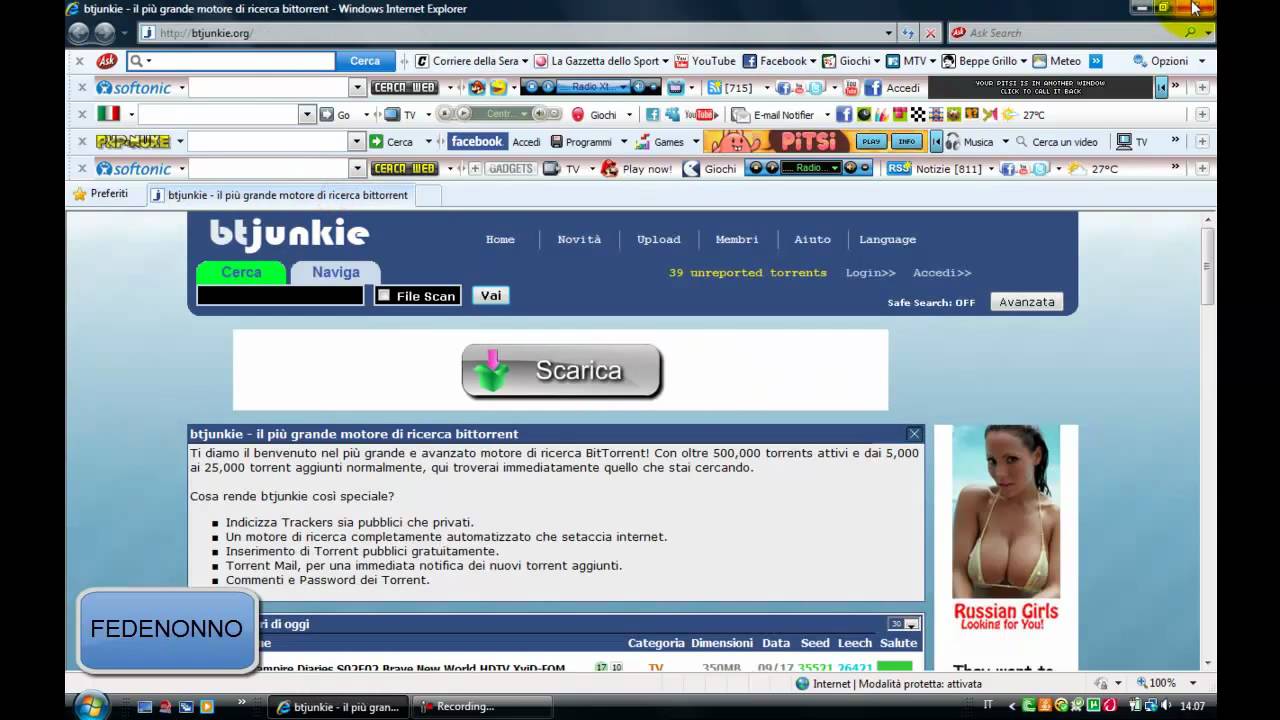Click the Play now! toolbar icon
This screenshot has width=1280, height=720.
point(638,169)
